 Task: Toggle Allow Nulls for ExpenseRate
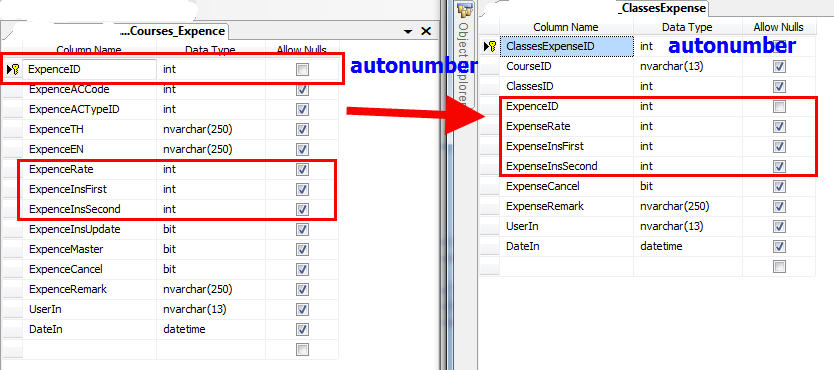coord(779,127)
